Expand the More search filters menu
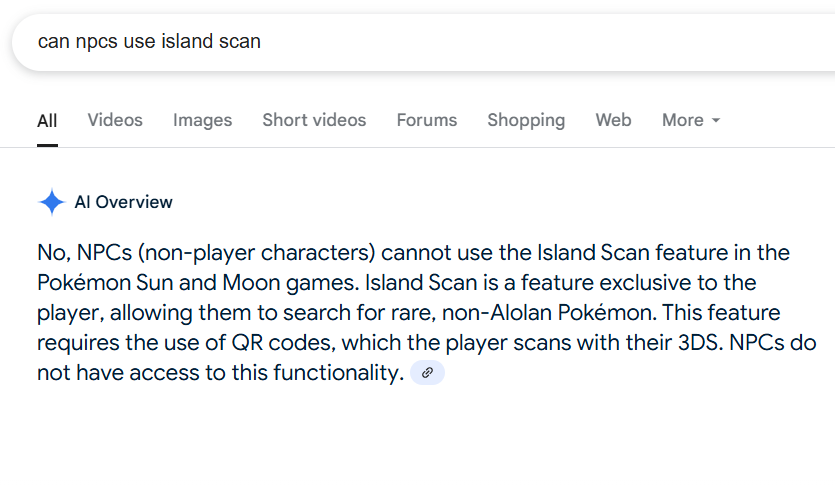Image resolution: width=835 pixels, height=489 pixels. [691, 120]
